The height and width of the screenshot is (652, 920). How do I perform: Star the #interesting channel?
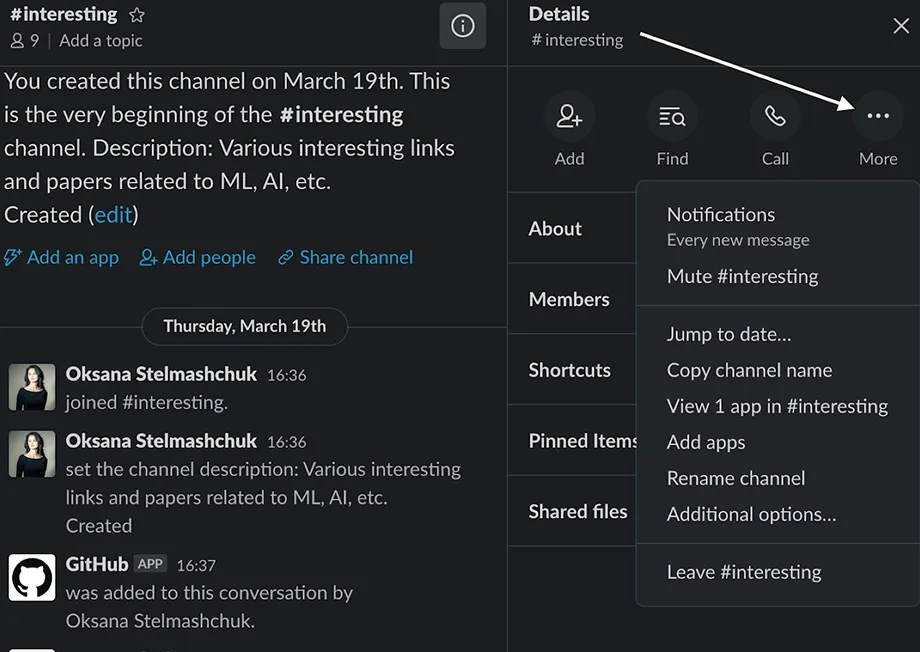click(x=136, y=15)
